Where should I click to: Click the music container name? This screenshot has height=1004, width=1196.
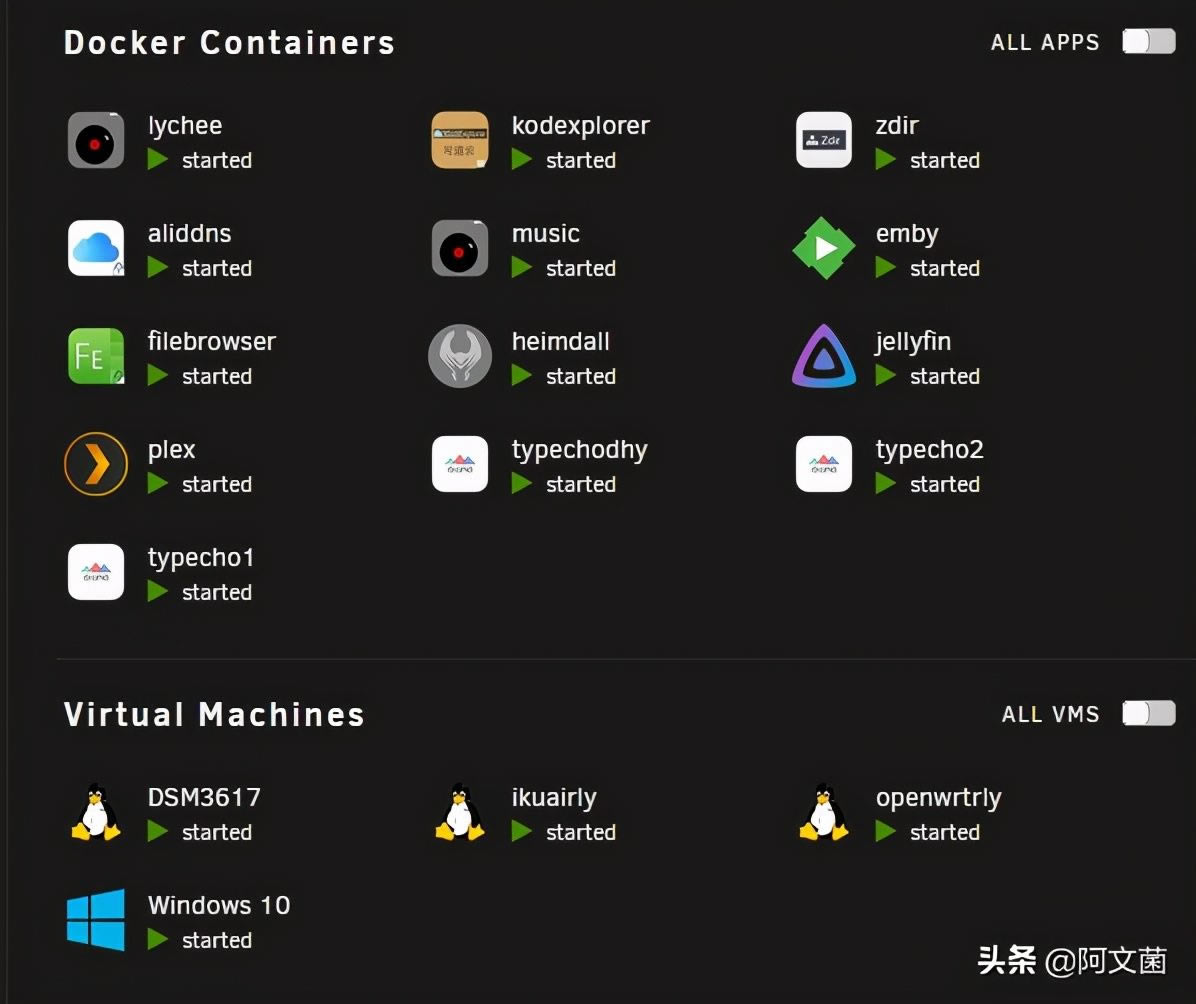pyautogui.click(x=545, y=233)
